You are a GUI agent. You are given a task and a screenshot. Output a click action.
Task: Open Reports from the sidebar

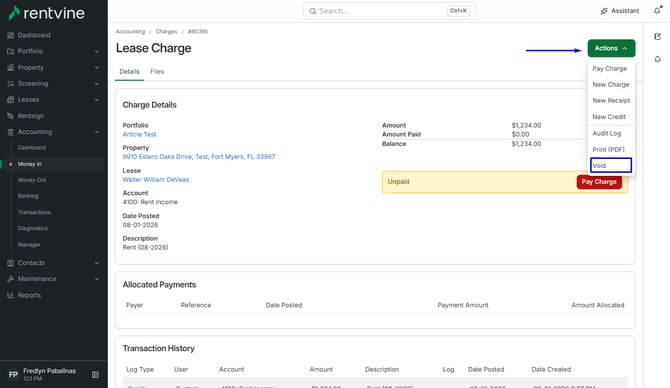click(x=29, y=295)
